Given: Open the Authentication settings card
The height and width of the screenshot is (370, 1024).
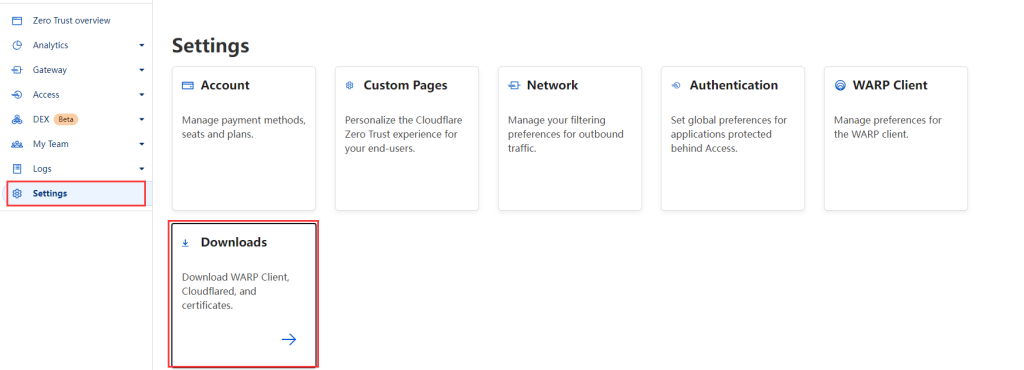Looking at the screenshot, I should click(x=733, y=138).
